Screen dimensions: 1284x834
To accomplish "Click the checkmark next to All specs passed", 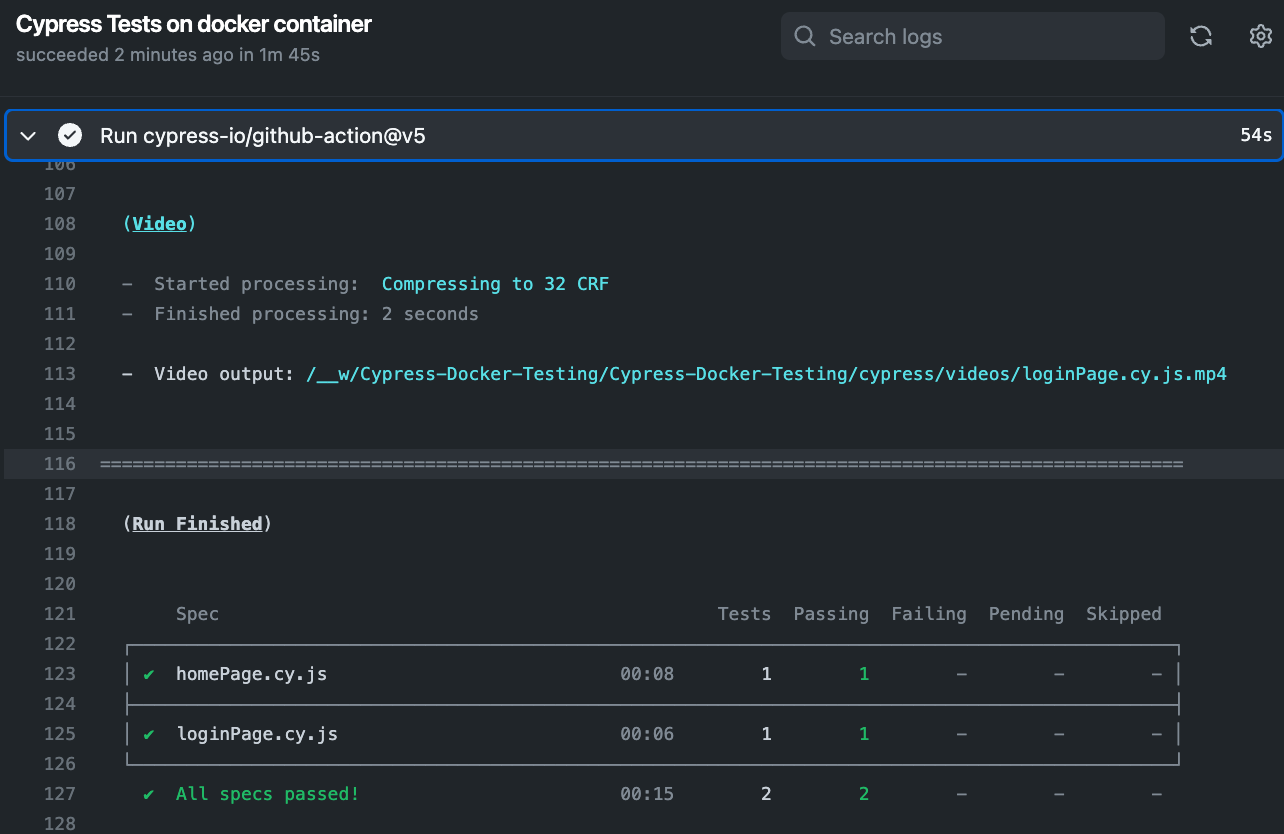I will point(148,793).
